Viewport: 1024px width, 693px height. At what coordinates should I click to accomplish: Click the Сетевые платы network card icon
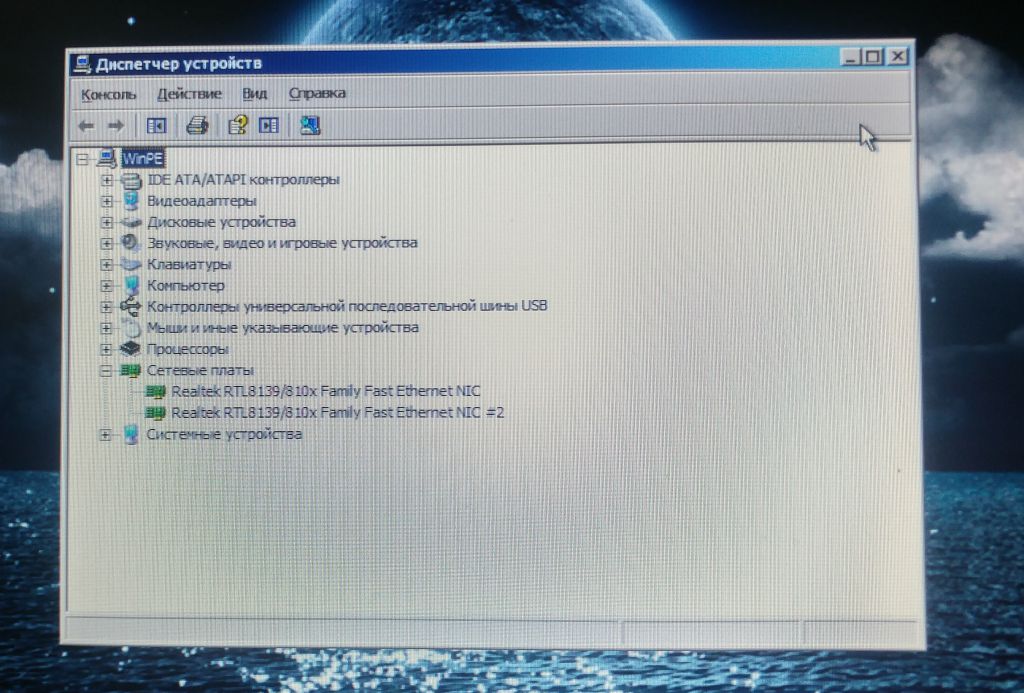point(131,370)
